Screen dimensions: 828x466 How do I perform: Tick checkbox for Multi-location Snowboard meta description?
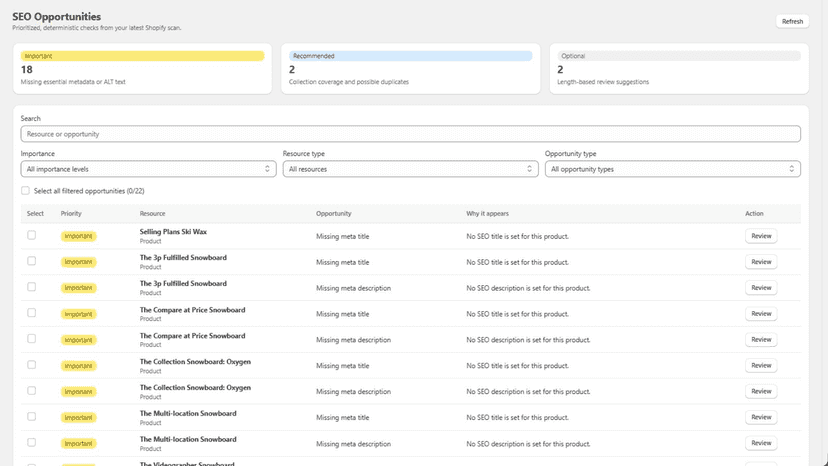pos(32,442)
